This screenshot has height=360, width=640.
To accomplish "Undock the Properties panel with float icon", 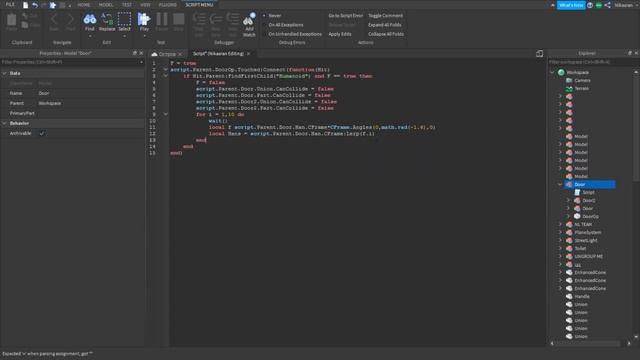I will coord(134,53).
